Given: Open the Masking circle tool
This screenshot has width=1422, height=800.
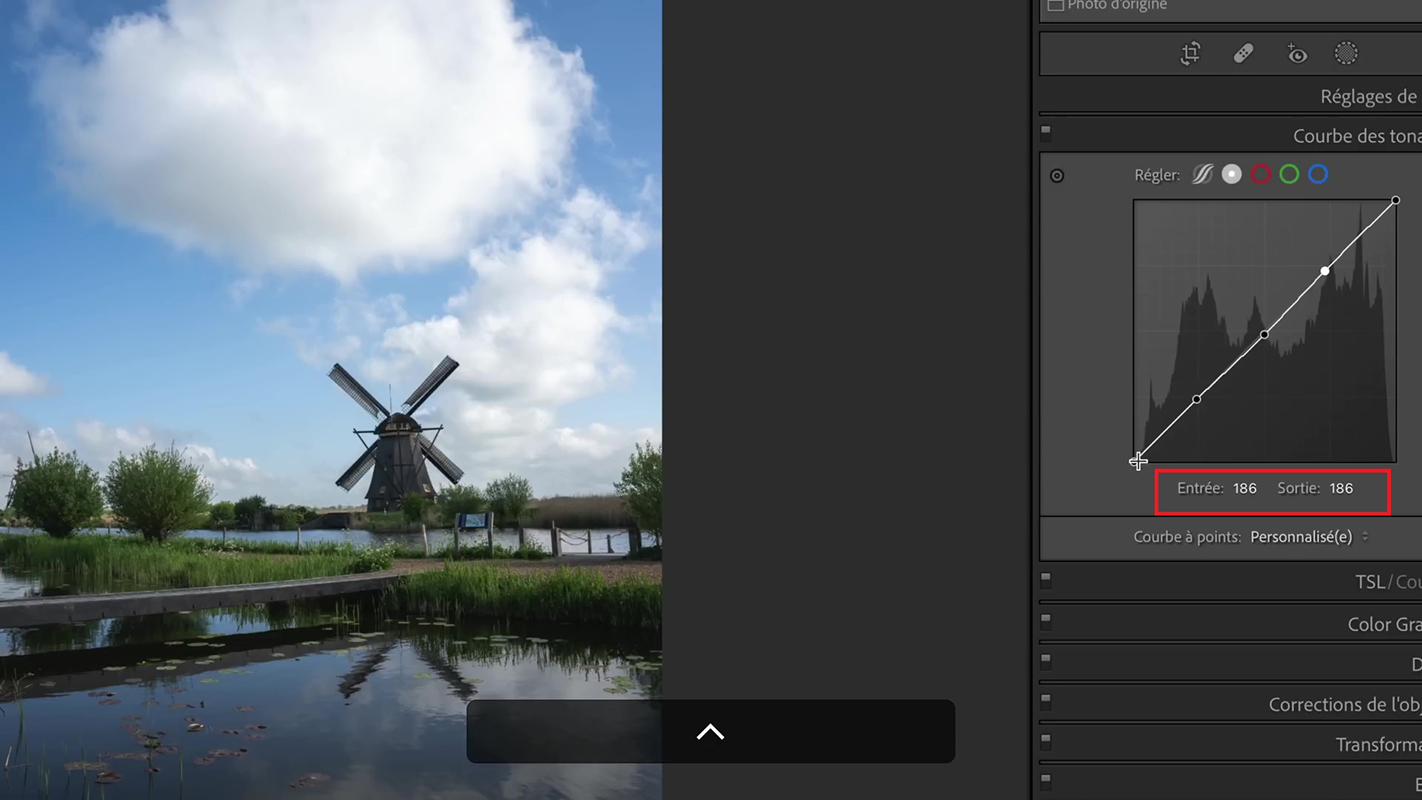Looking at the screenshot, I should [1346, 54].
